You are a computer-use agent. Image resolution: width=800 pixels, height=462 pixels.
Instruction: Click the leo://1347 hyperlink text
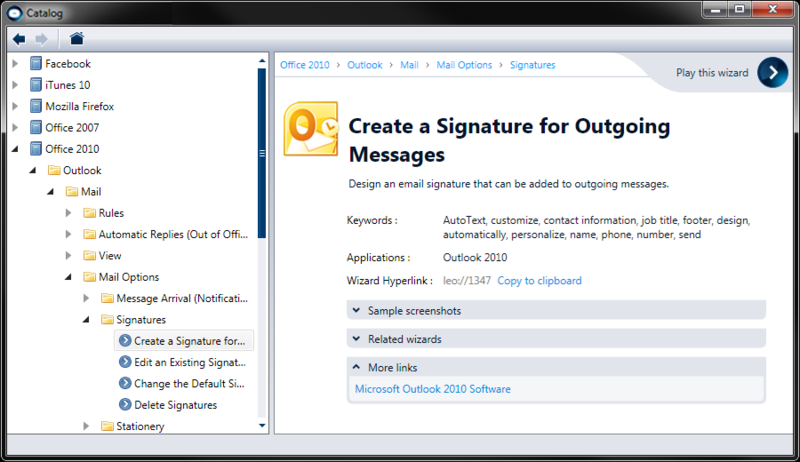(x=467, y=280)
